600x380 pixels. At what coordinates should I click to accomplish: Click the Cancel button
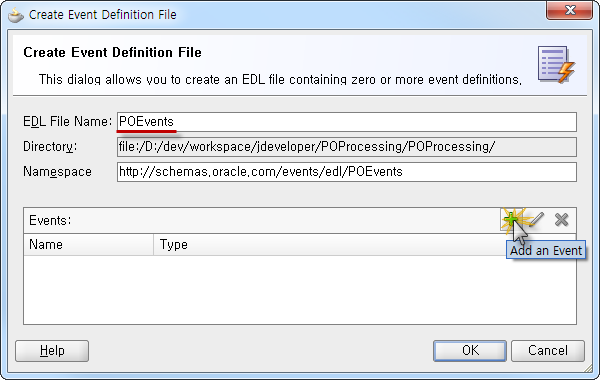548,351
